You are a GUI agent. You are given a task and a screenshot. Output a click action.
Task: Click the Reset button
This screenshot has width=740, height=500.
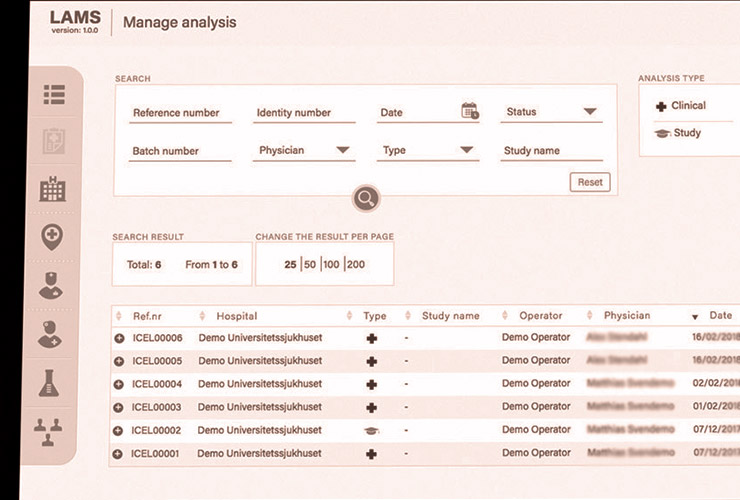tap(590, 182)
